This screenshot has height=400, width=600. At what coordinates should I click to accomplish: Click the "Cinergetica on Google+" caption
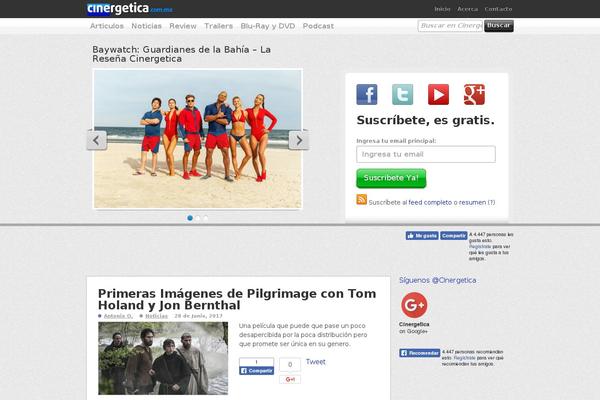[414, 328]
